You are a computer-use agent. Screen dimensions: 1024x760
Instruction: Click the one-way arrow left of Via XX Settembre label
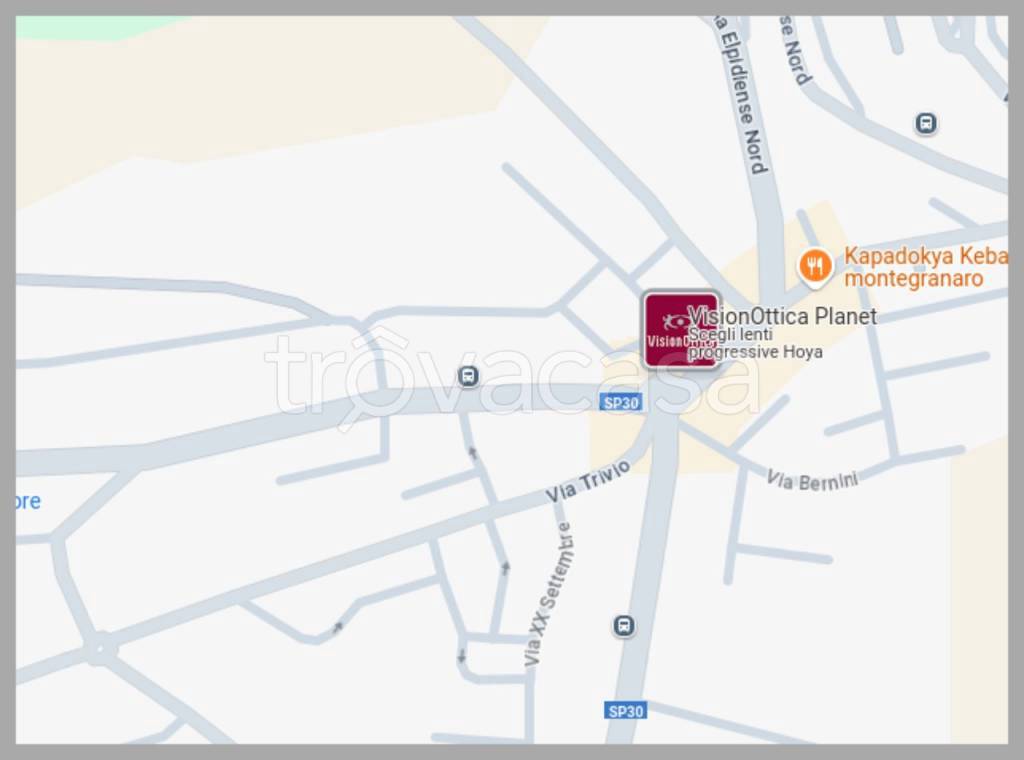tap(505, 568)
